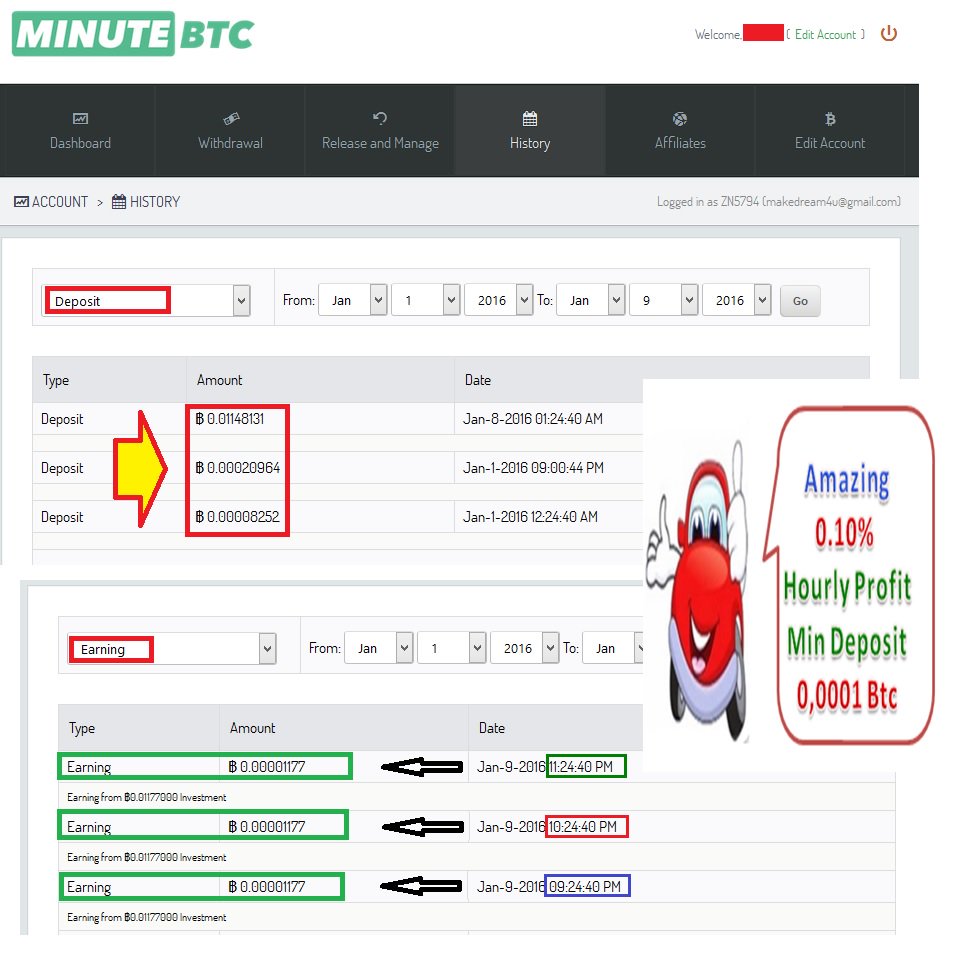Open the Deposit type dropdown

tap(146, 301)
